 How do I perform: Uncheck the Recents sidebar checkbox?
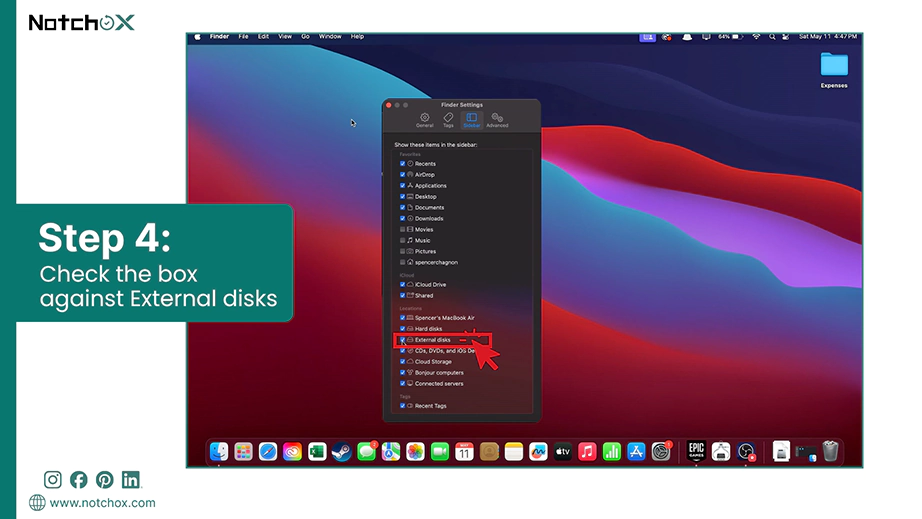tap(403, 164)
